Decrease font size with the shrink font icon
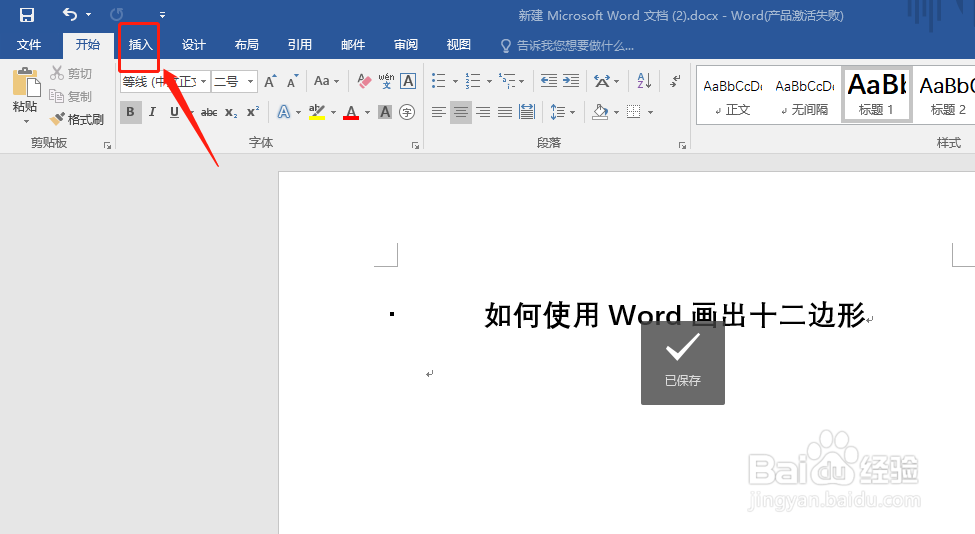975x534 pixels. click(x=292, y=81)
